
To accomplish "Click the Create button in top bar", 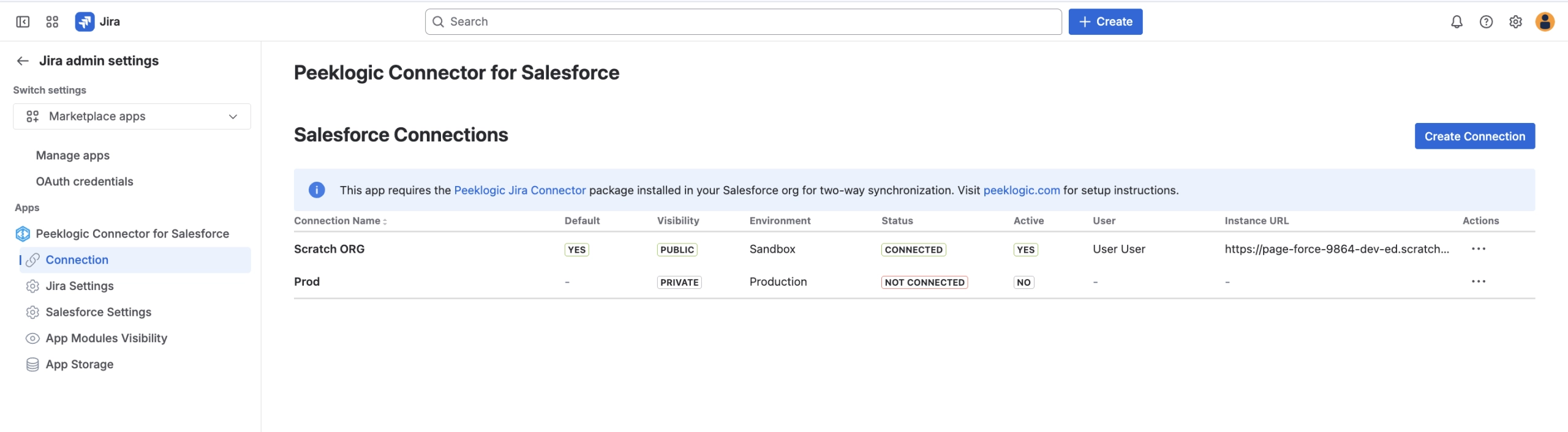I will [1106, 22].
